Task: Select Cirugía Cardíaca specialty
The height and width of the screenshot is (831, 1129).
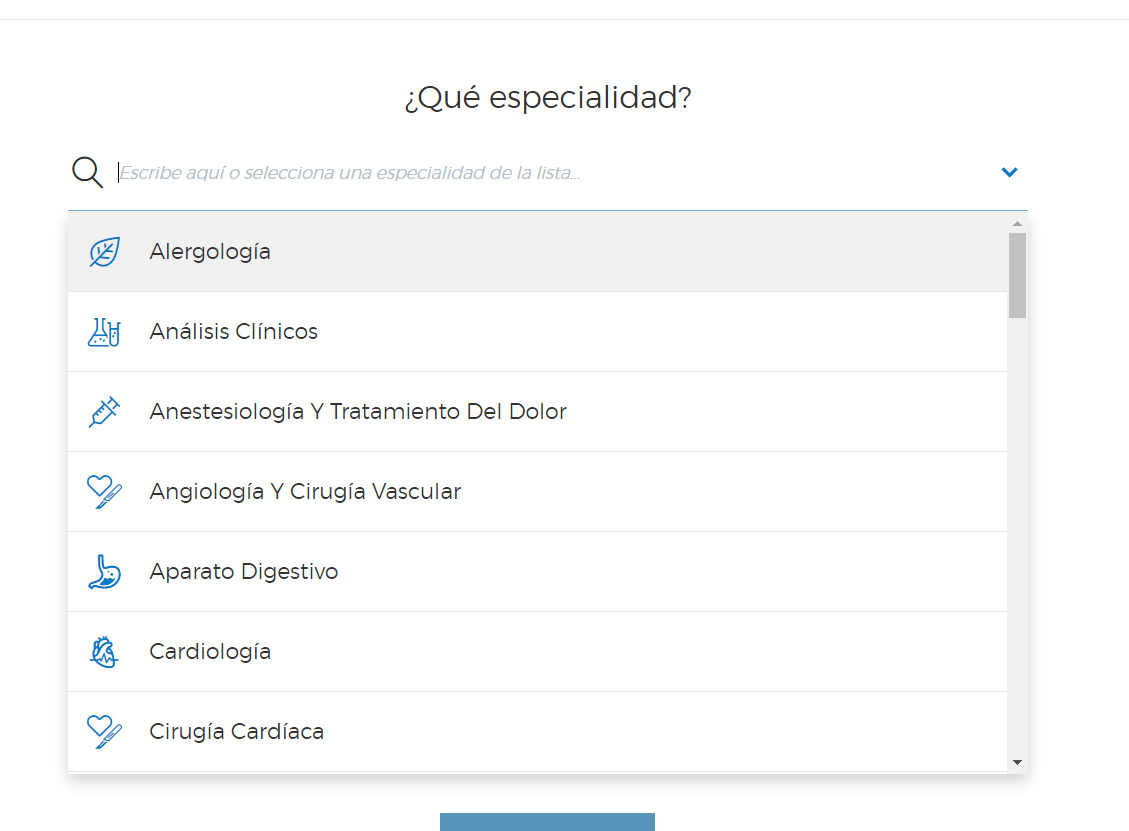Action: pos(237,732)
